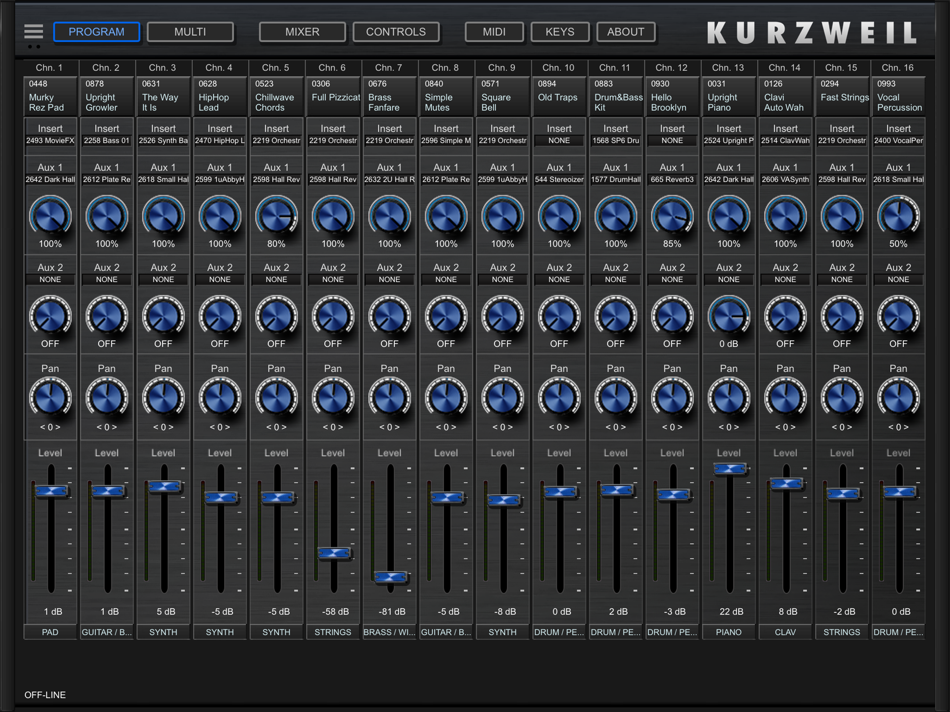This screenshot has height=712, width=950.
Task: Open the ABOUT panel
Action: (626, 31)
